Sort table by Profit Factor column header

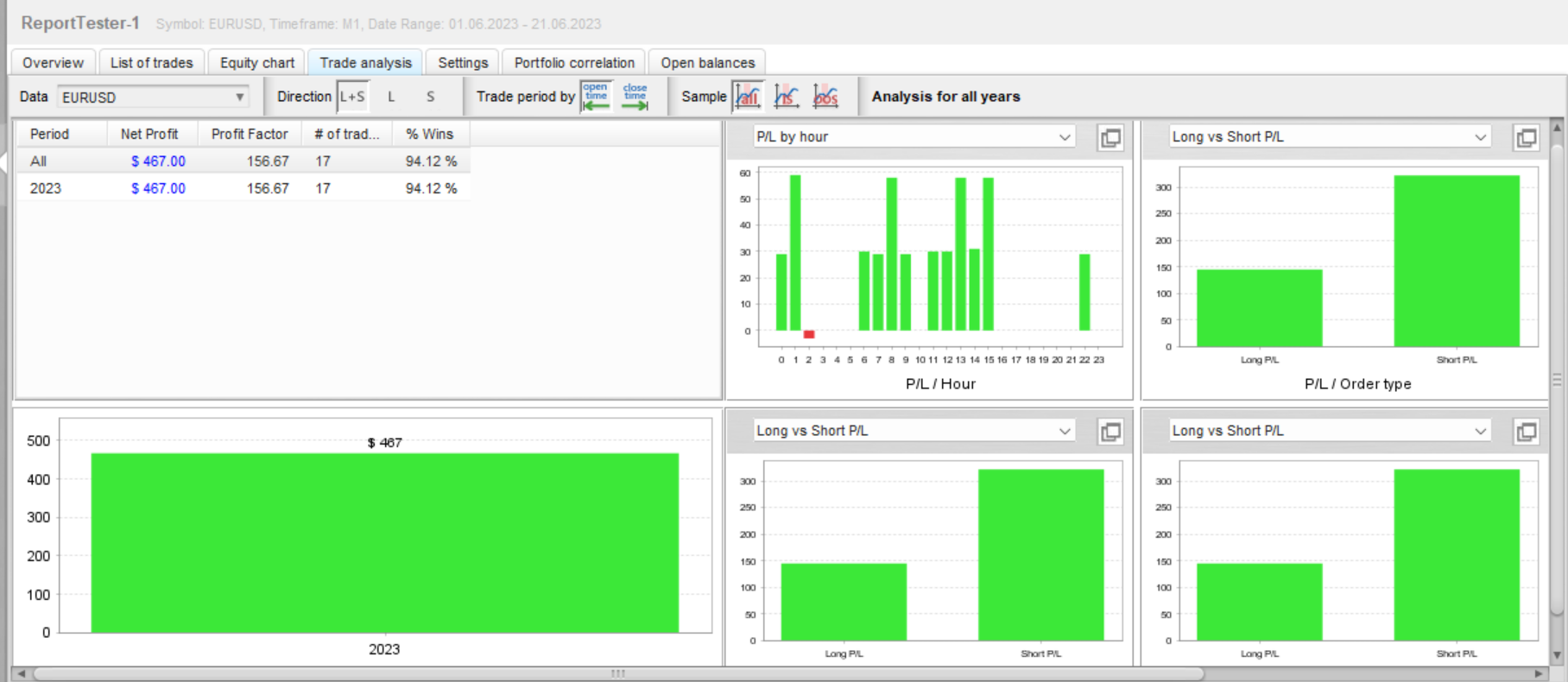pyautogui.click(x=250, y=134)
